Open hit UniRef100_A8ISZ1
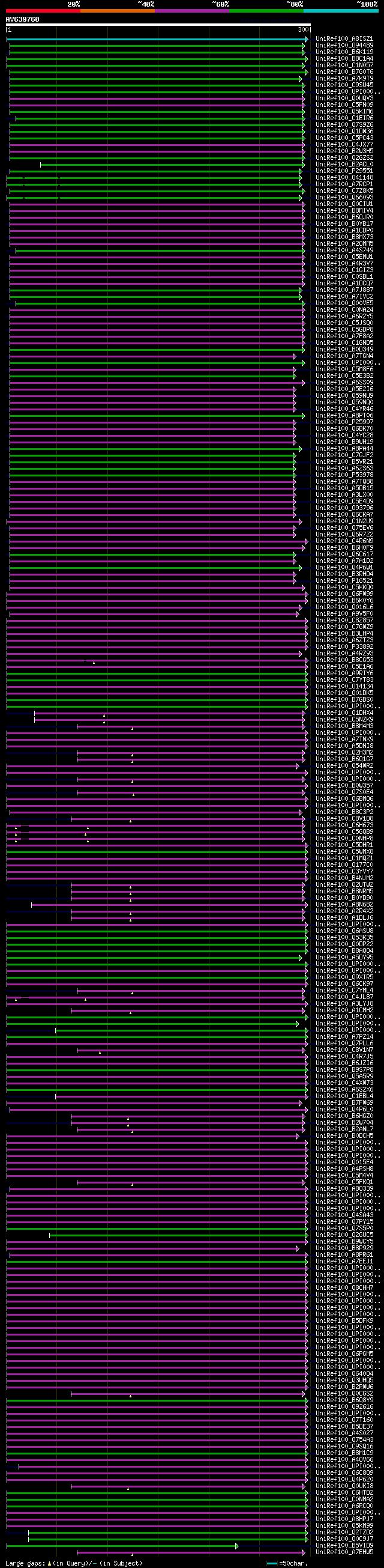The height and width of the screenshot is (1568, 384). (x=344, y=39)
